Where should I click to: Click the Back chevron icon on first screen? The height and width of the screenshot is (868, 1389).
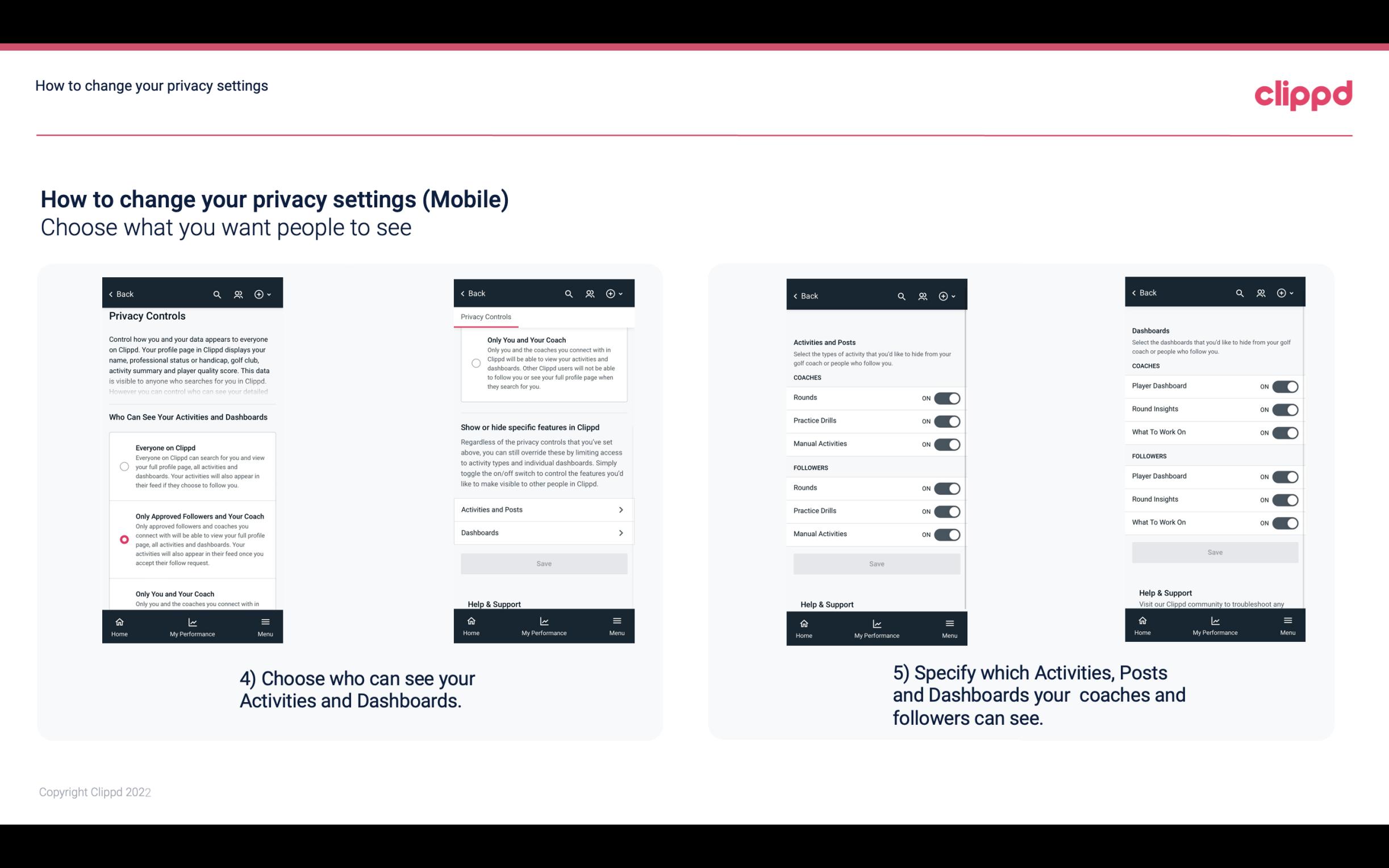[x=111, y=294]
